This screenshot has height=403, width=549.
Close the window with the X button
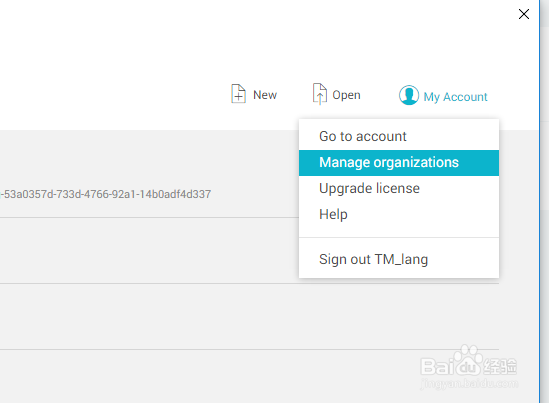[x=524, y=14]
